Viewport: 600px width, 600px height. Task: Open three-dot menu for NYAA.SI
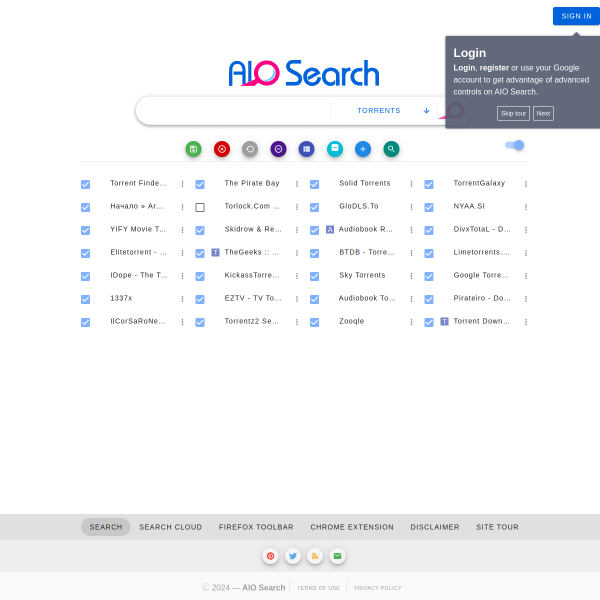[x=526, y=207]
